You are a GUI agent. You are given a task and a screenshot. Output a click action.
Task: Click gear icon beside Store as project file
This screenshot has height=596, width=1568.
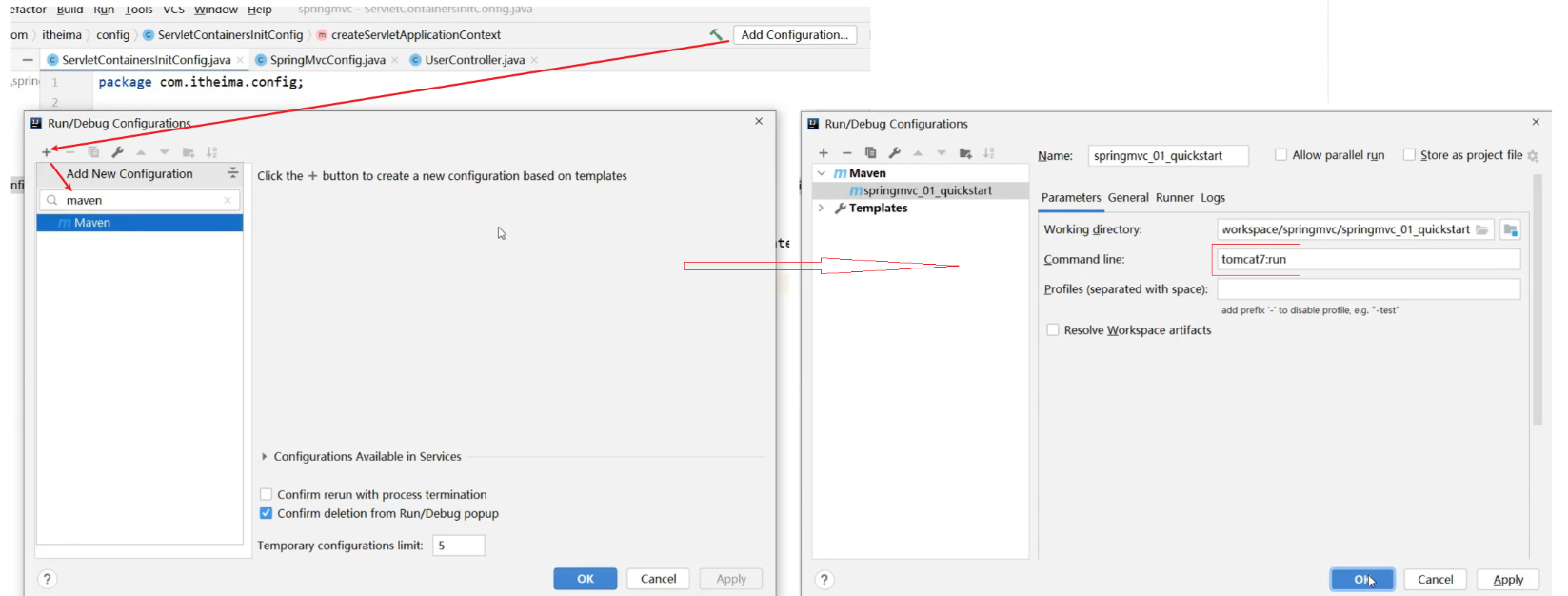click(1533, 156)
